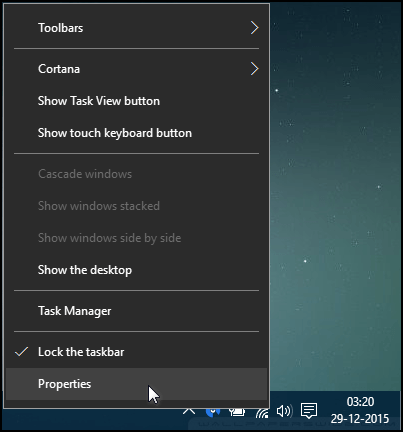Viewport: 403px width, 432px height.
Task: Click the battery power tray icon
Action: 237,412
